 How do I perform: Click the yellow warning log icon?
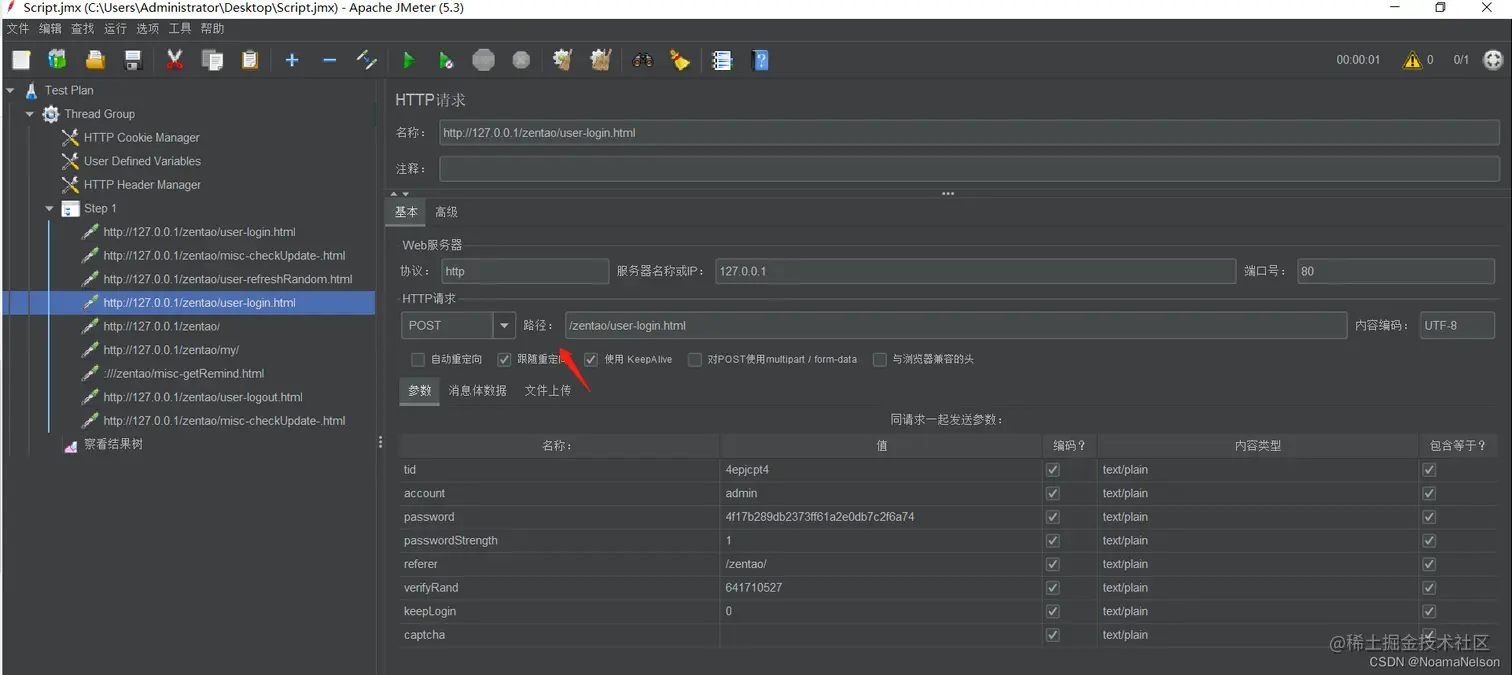pyautogui.click(x=1412, y=60)
